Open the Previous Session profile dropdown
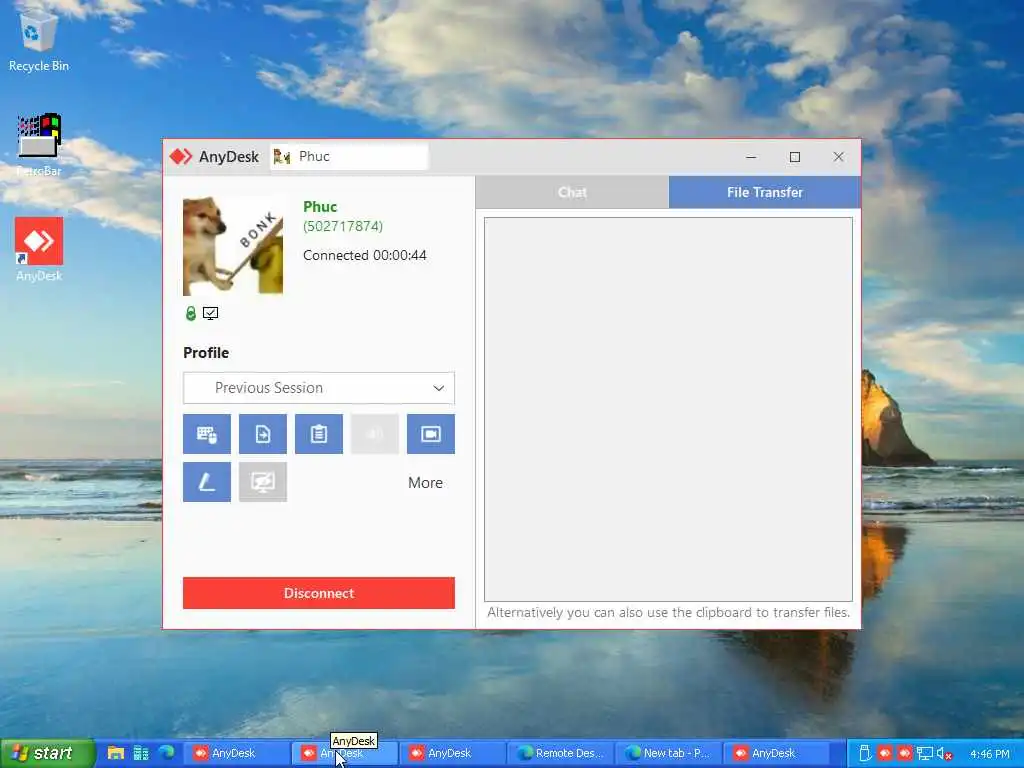This screenshot has height=768, width=1024. [319, 388]
